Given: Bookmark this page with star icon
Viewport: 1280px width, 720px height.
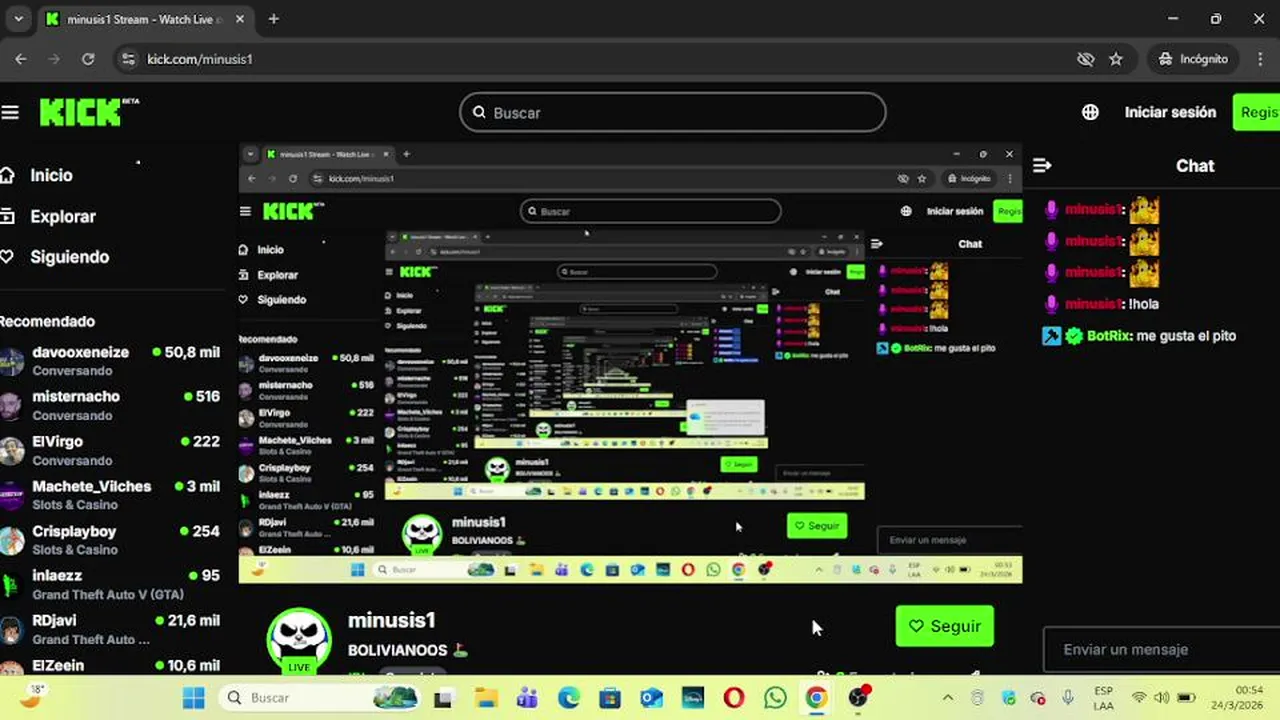Looking at the screenshot, I should [1116, 59].
